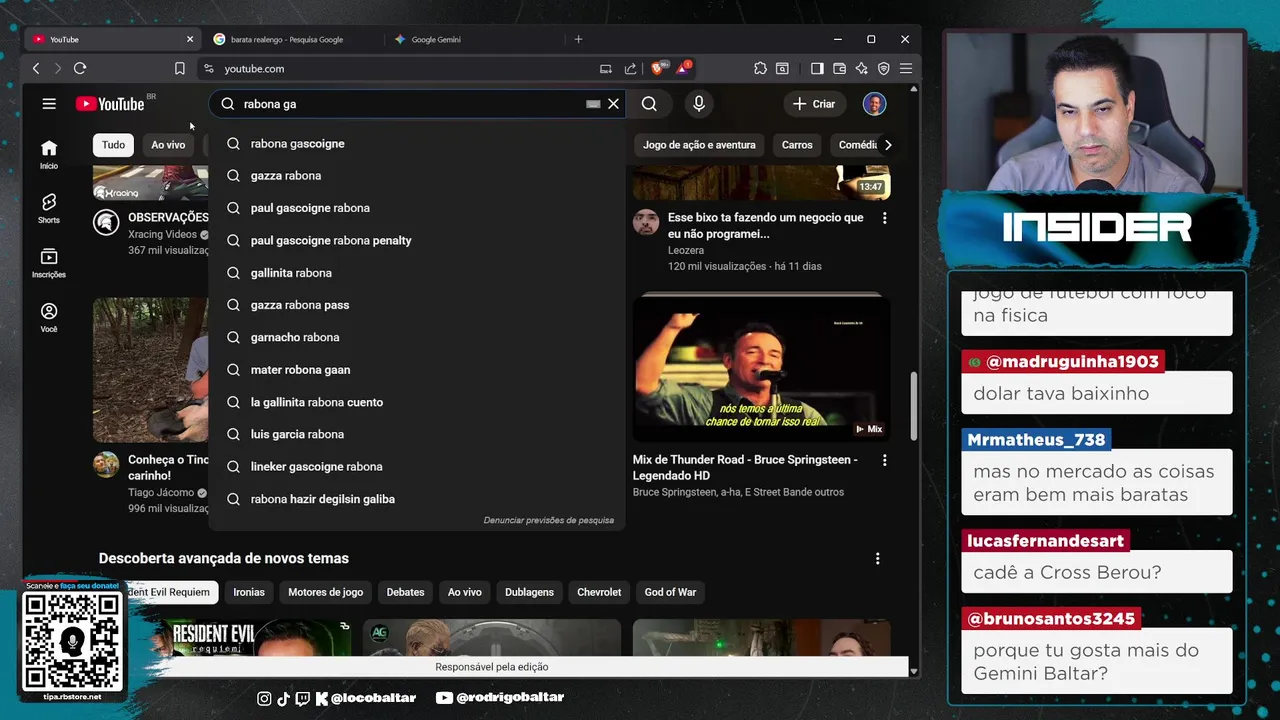Open Leo AI sparkle icon

pos(861,68)
